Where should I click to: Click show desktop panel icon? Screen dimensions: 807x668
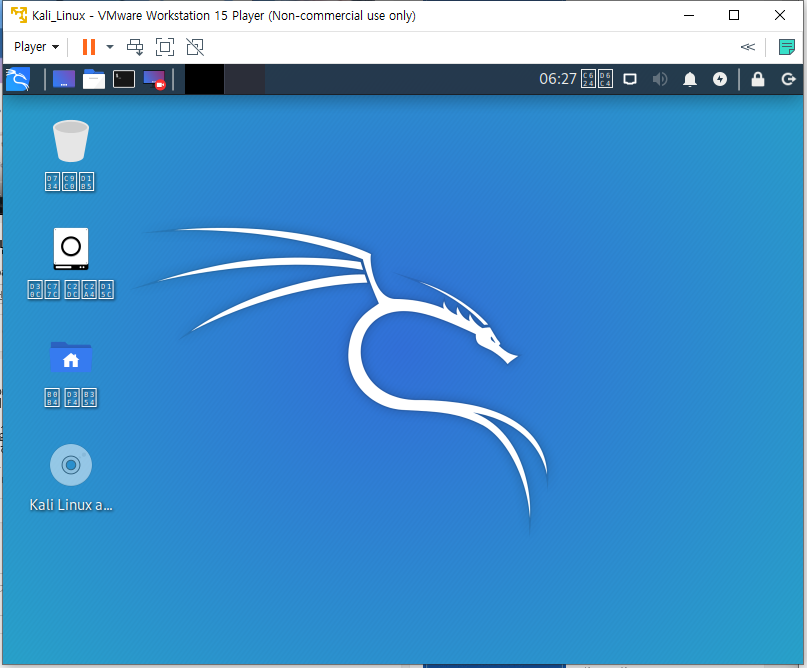click(x=64, y=79)
